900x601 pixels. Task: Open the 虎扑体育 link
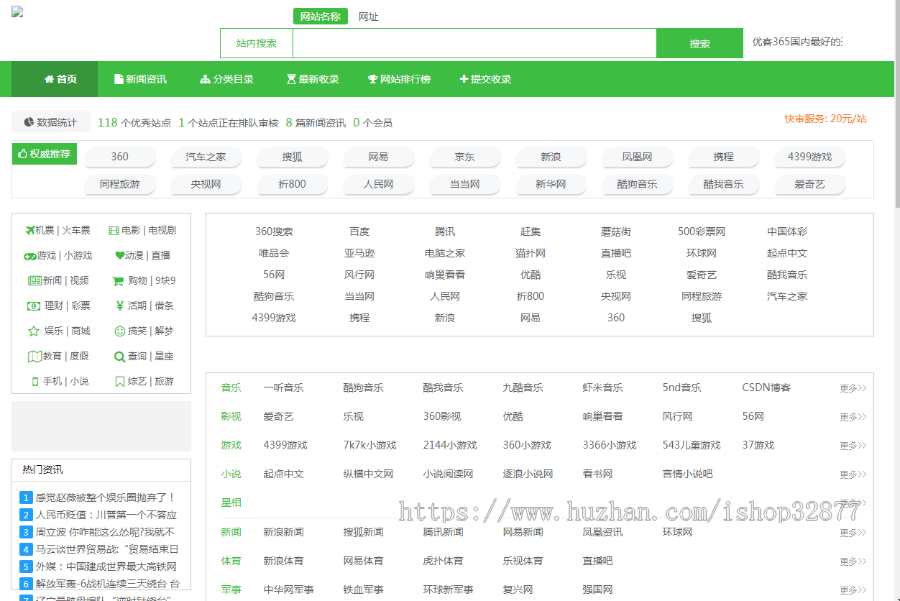click(443, 561)
